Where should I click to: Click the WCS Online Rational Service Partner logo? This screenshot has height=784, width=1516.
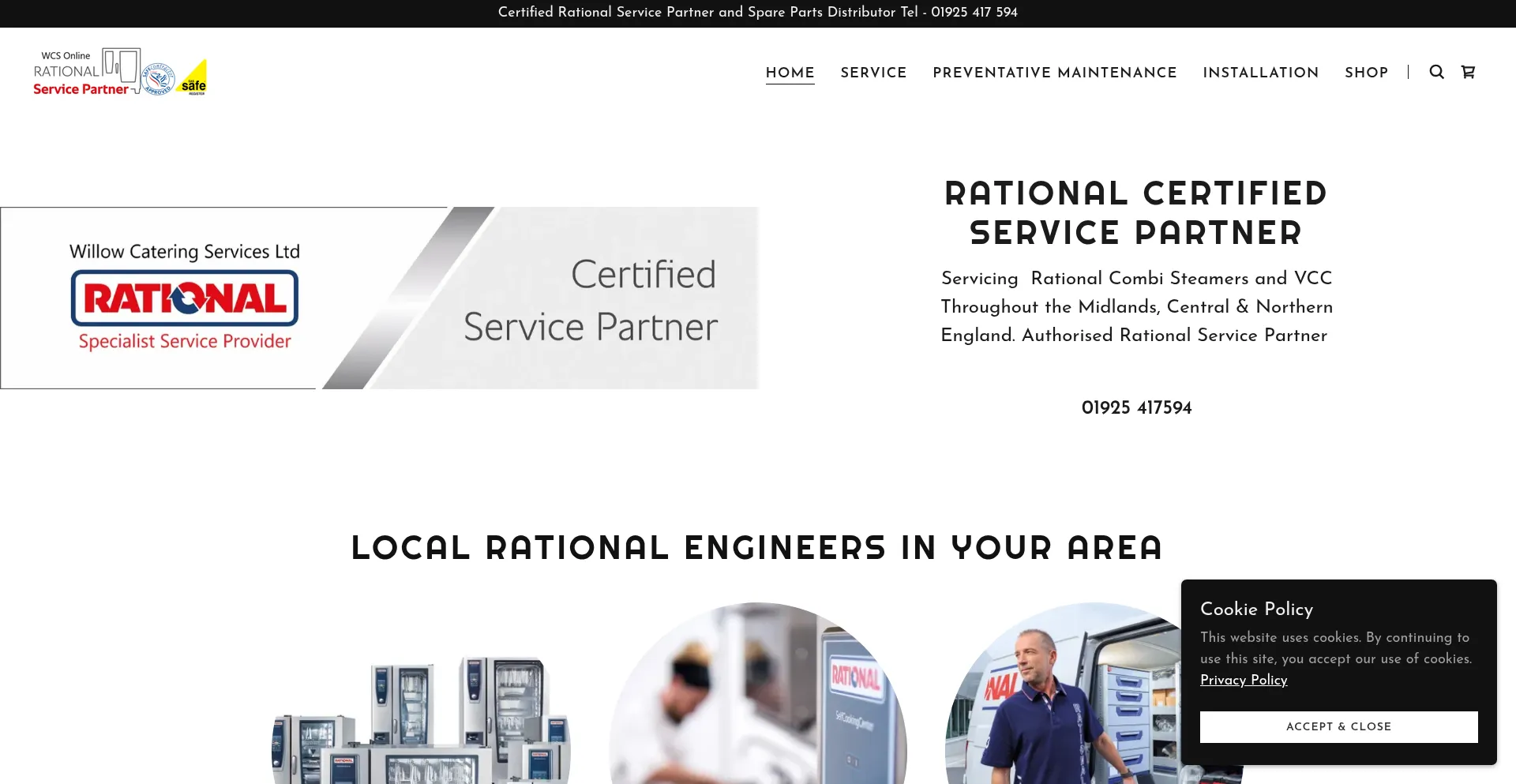(x=120, y=72)
